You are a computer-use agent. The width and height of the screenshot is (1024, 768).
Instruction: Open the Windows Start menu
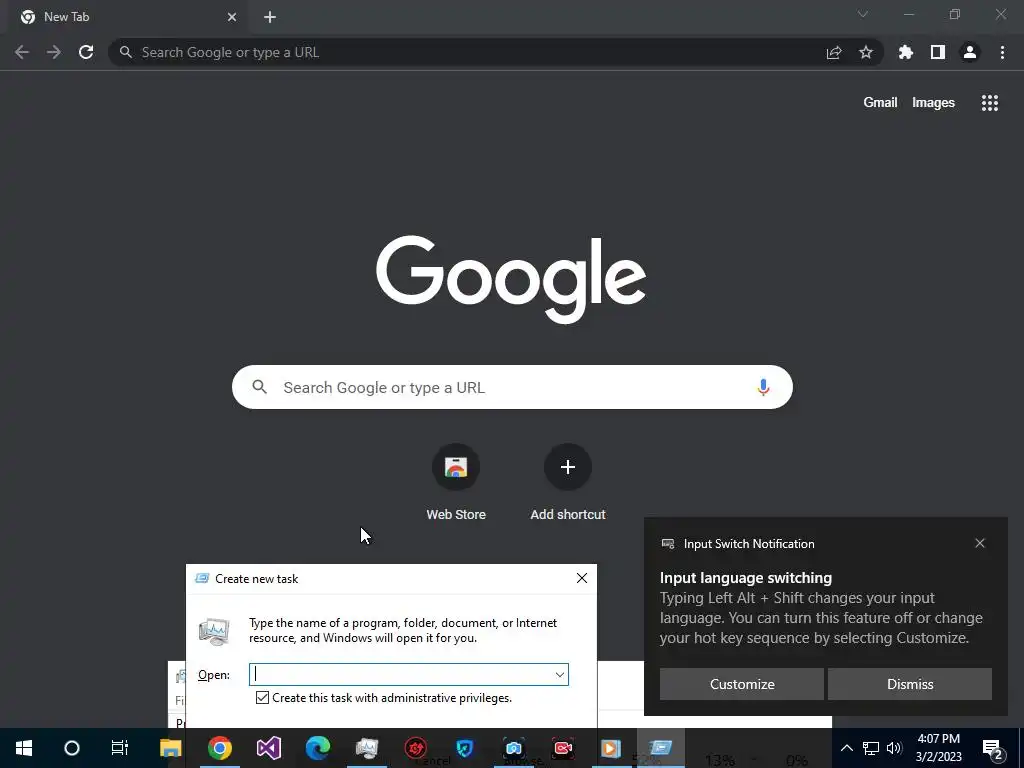(24, 748)
